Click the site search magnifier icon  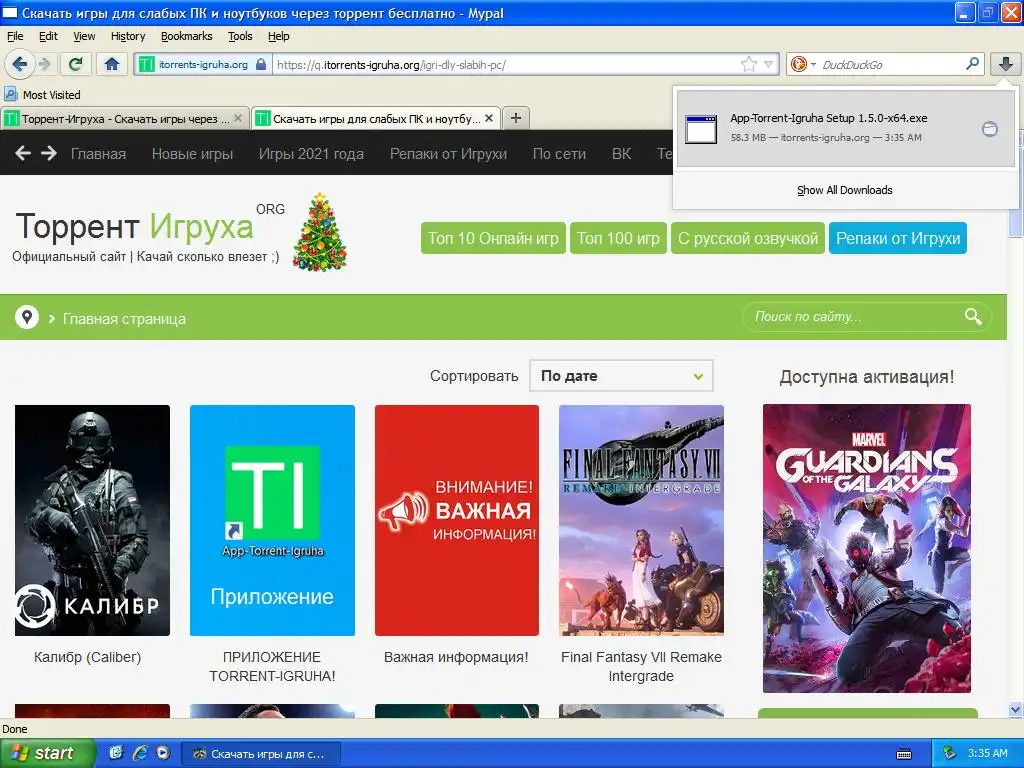[973, 317]
